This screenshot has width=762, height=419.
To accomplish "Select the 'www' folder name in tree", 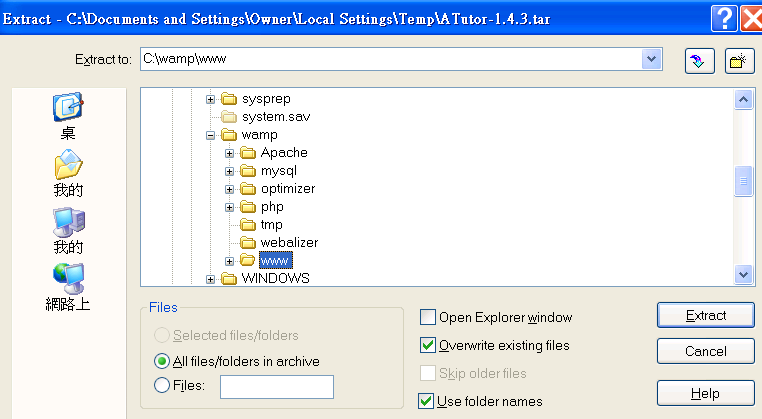I will point(276,261).
